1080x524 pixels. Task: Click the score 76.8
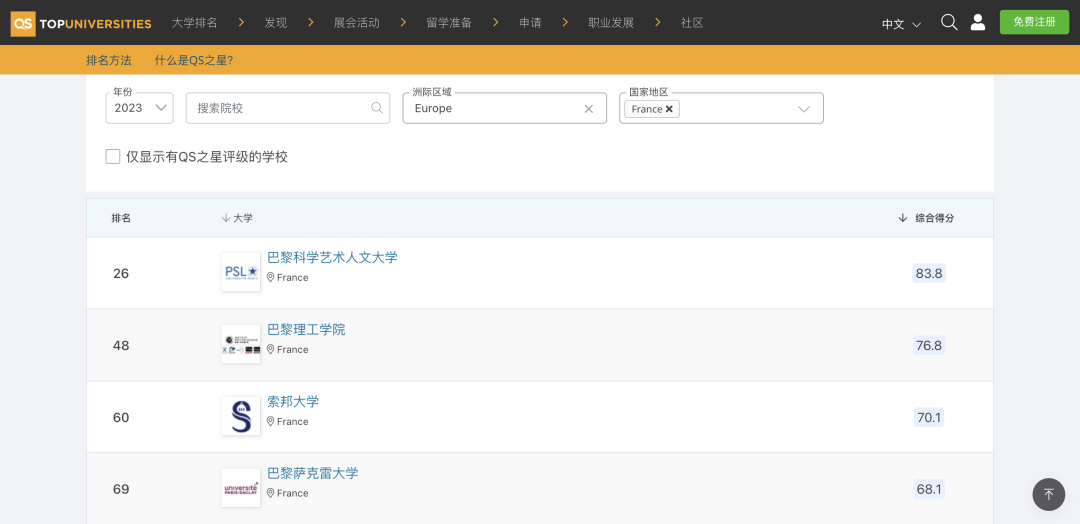[x=928, y=346]
